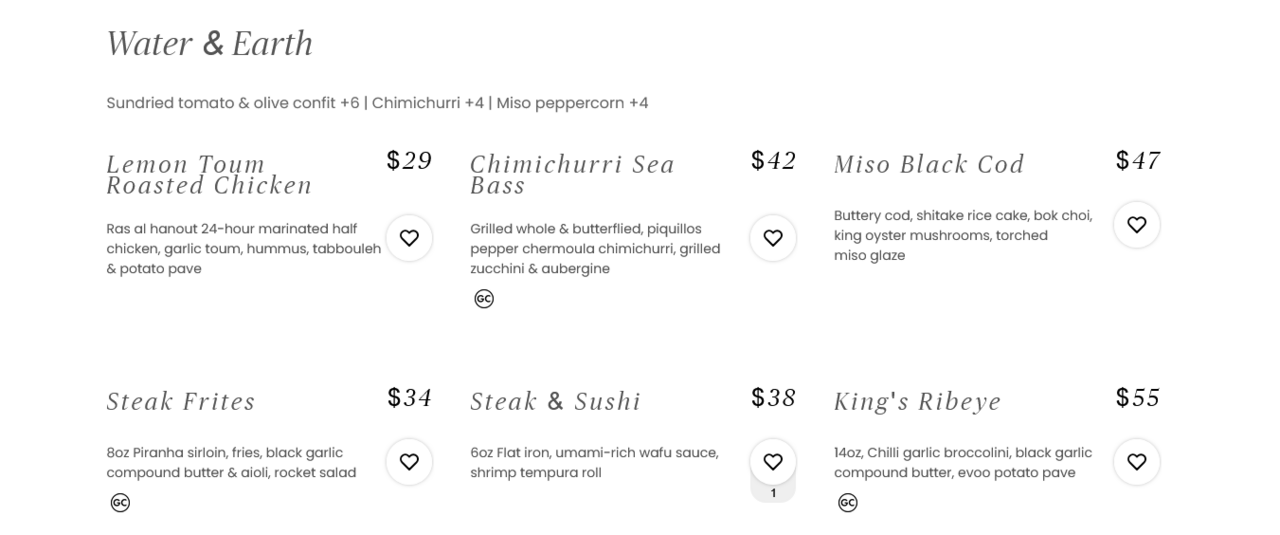Click the $42 Sea Bass price

point(773,161)
